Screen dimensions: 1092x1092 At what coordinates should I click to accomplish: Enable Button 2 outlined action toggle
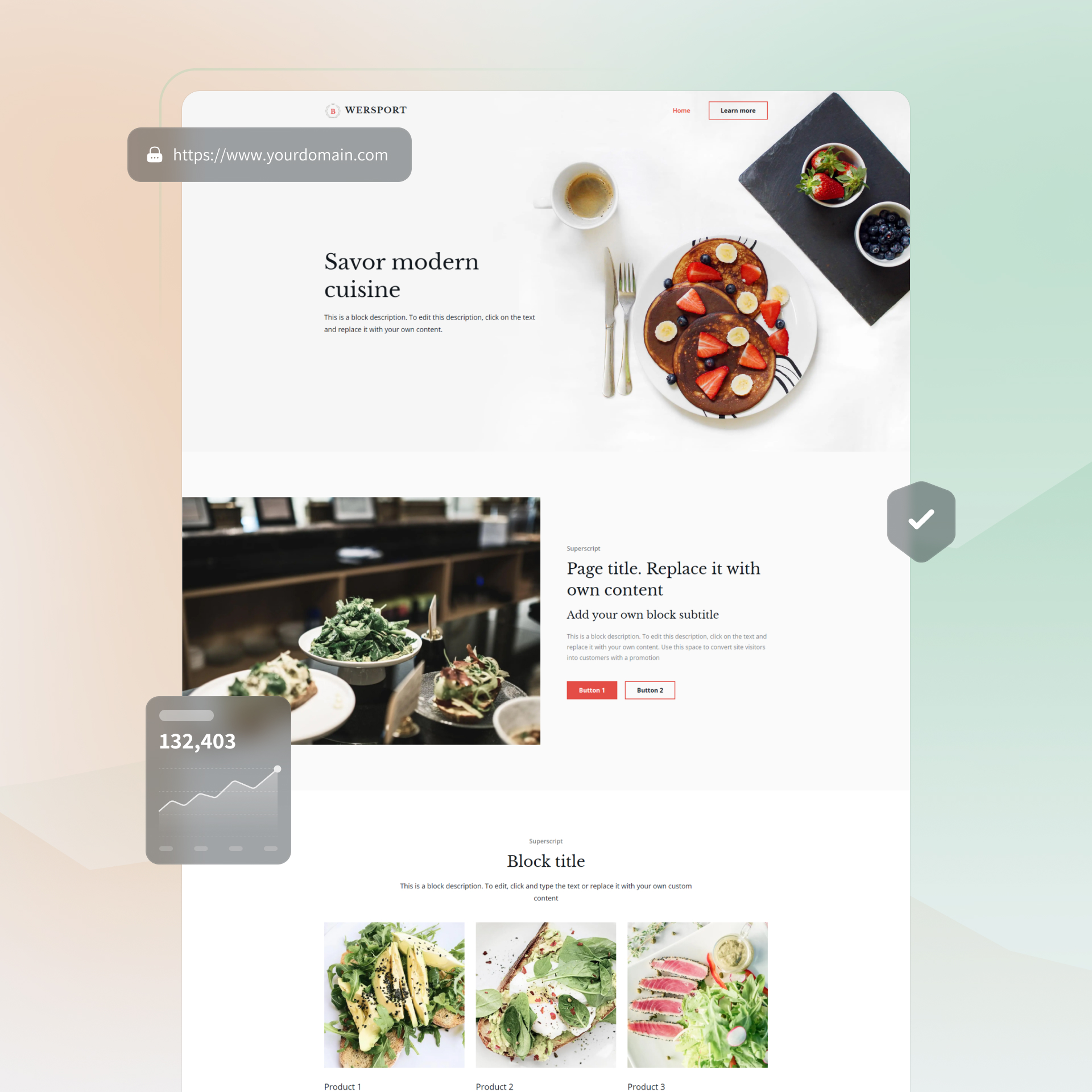tap(649, 690)
